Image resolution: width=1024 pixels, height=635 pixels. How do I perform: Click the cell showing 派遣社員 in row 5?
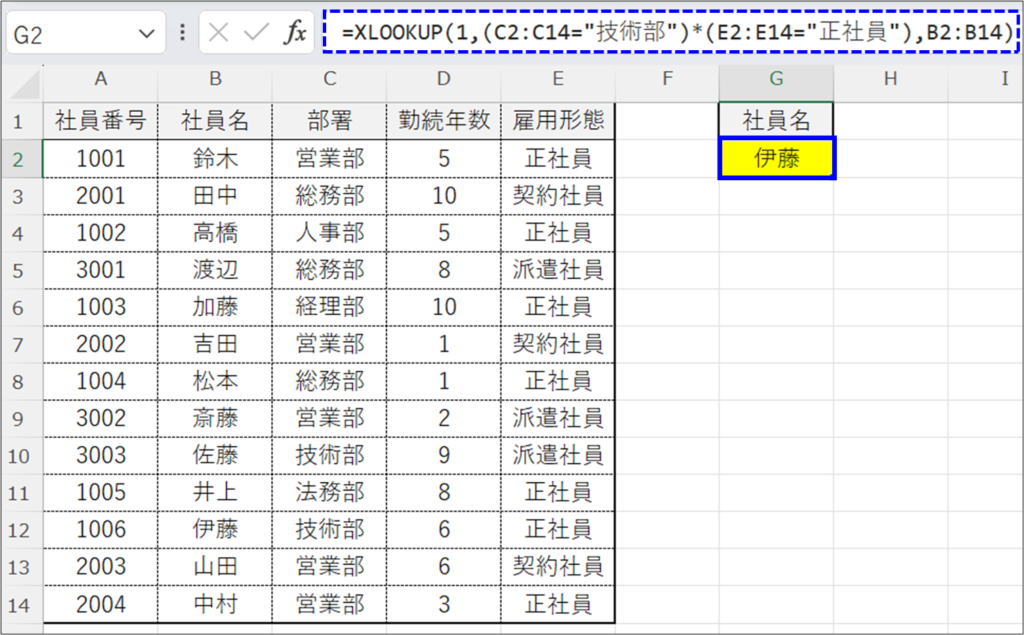click(x=556, y=270)
